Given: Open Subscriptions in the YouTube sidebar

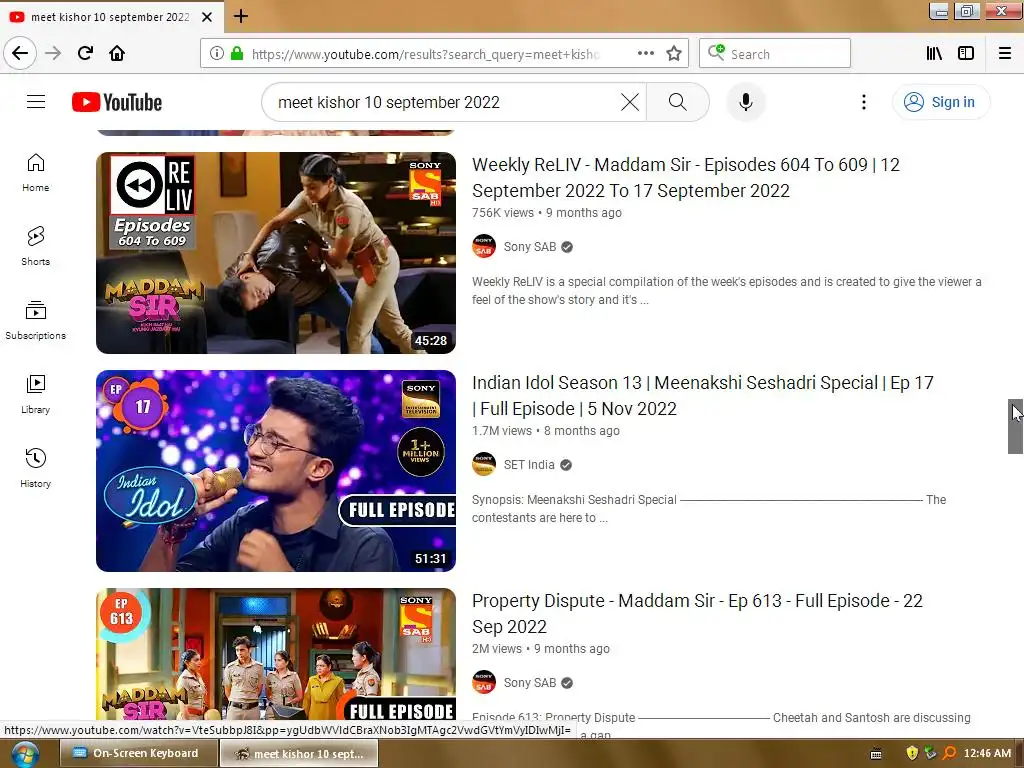Looking at the screenshot, I should pyautogui.click(x=36, y=320).
